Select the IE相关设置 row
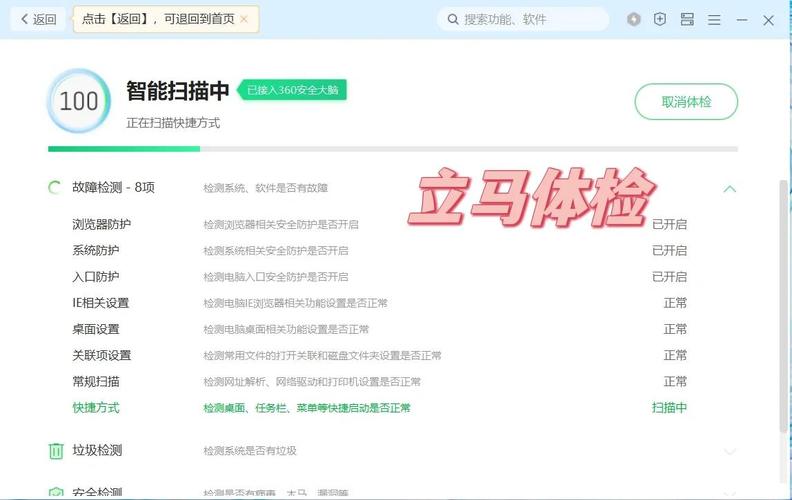The width and height of the screenshot is (792, 500). (379, 303)
